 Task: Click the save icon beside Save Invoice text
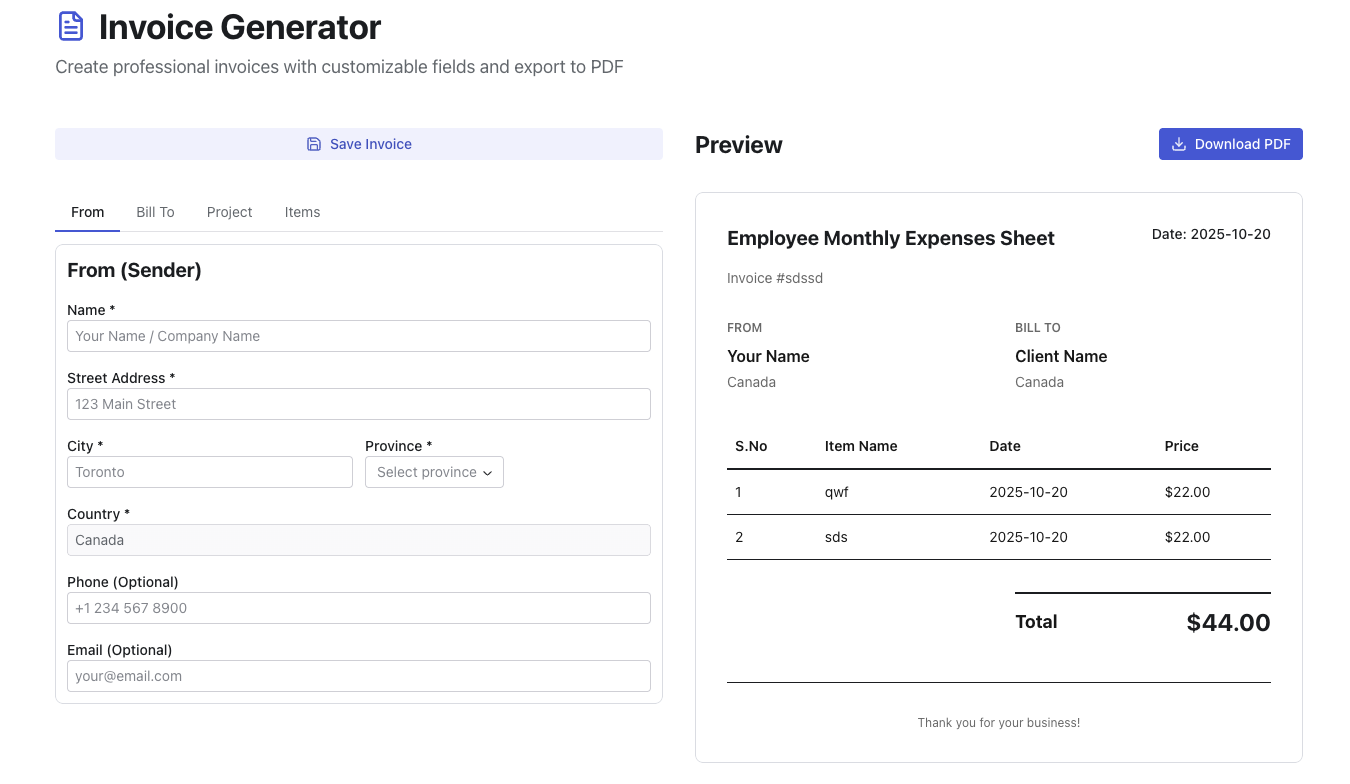click(x=313, y=144)
